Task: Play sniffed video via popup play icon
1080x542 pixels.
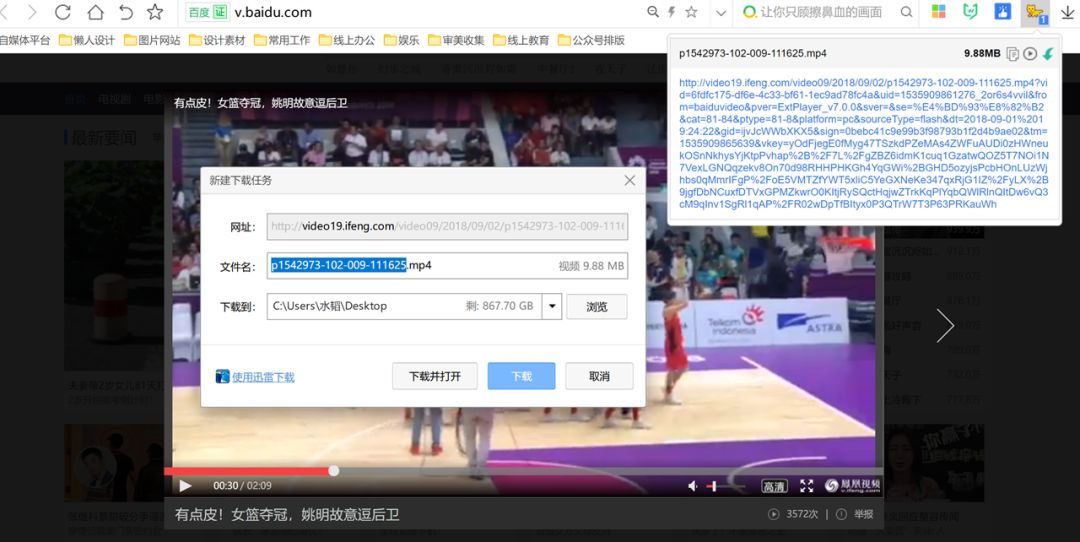Action: click(1030, 54)
